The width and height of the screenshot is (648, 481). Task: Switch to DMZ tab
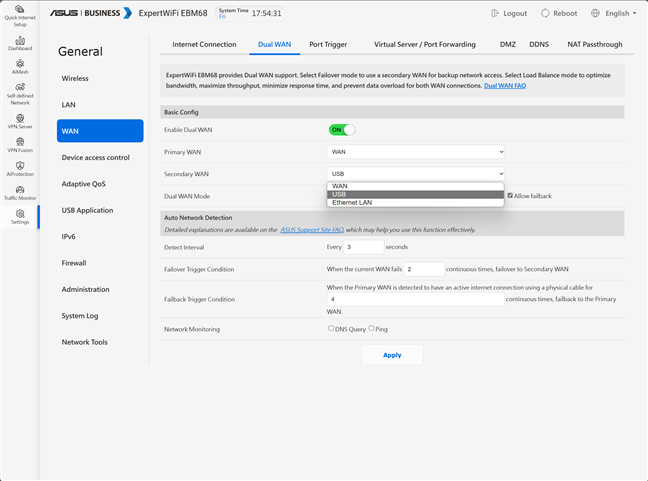[x=508, y=44]
